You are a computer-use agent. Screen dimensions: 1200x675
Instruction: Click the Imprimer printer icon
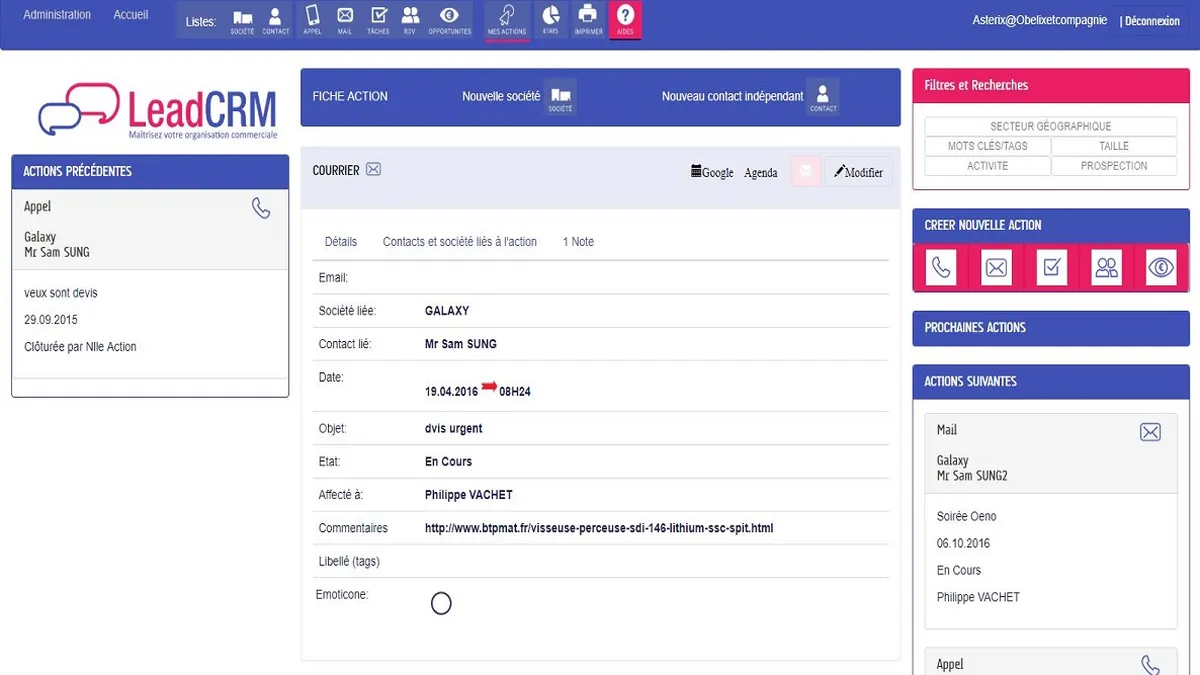coord(588,20)
